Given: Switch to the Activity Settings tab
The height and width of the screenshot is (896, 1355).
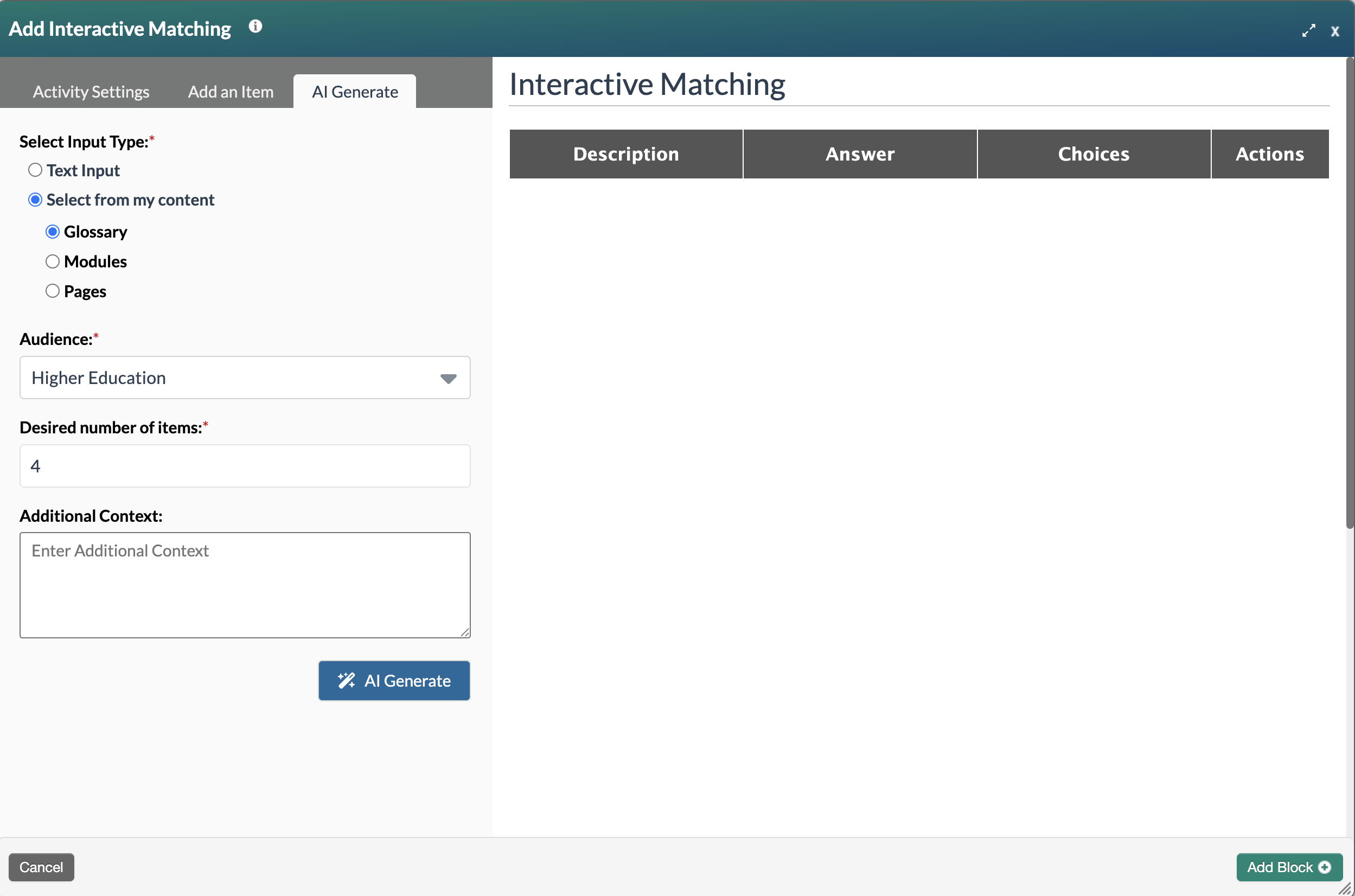Looking at the screenshot, I should [x=90, y=91].
